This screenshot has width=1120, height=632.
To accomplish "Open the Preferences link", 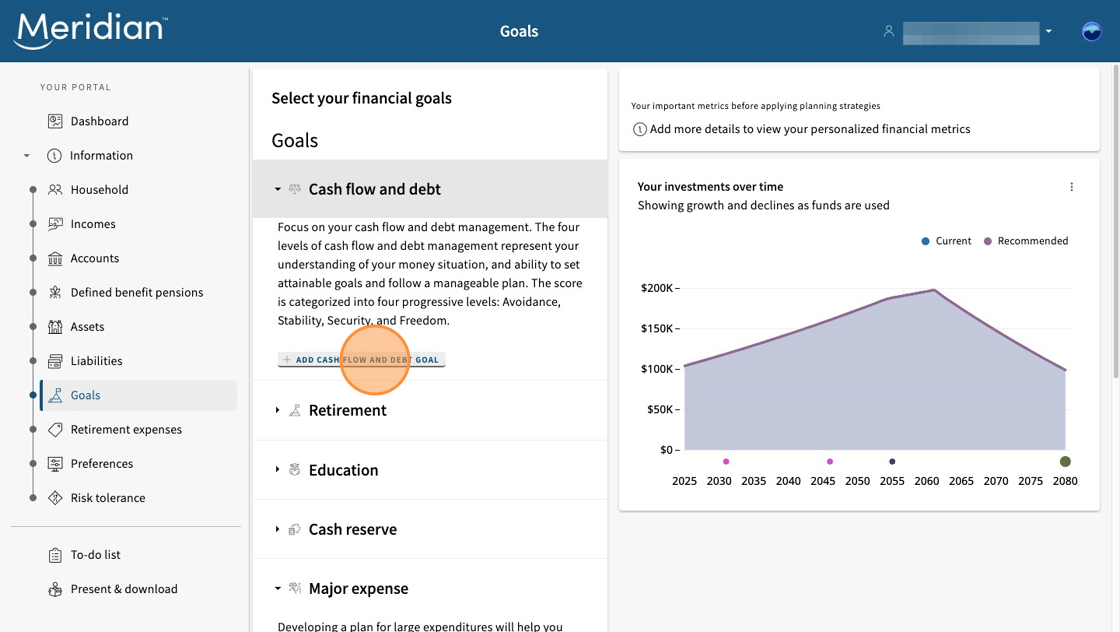I will [x=101, y=464].
